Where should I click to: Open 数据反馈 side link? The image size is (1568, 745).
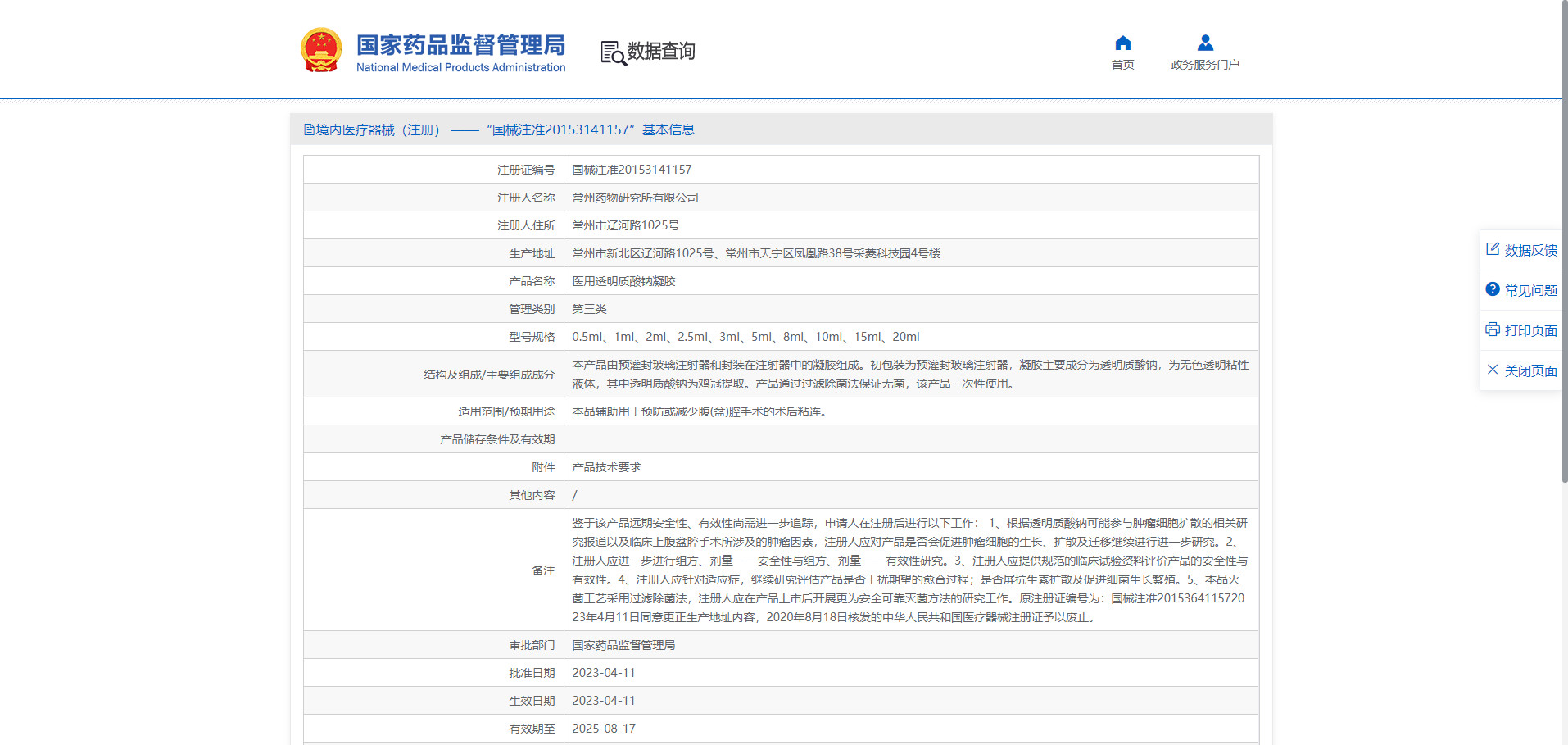[x=1530, y=250]
